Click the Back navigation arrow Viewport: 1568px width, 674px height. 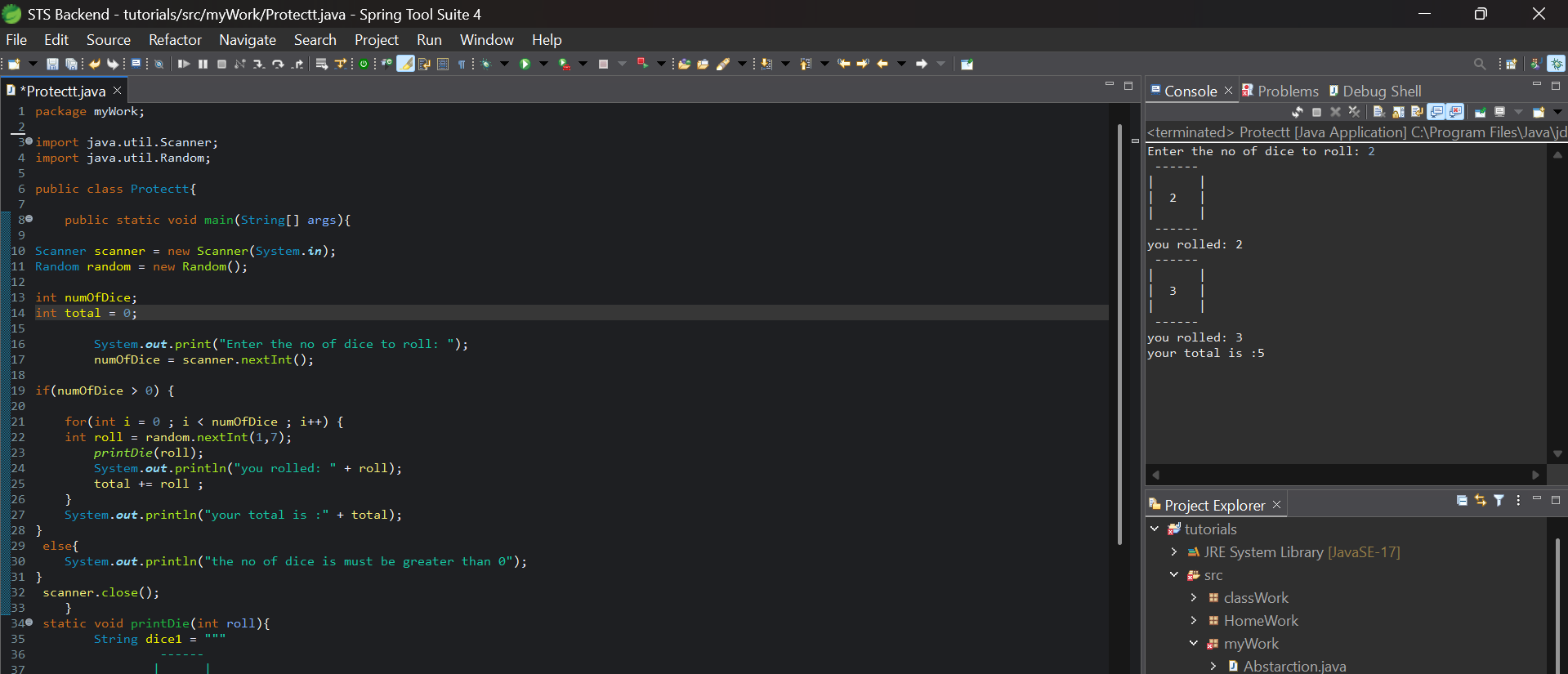tap(882, 64)
